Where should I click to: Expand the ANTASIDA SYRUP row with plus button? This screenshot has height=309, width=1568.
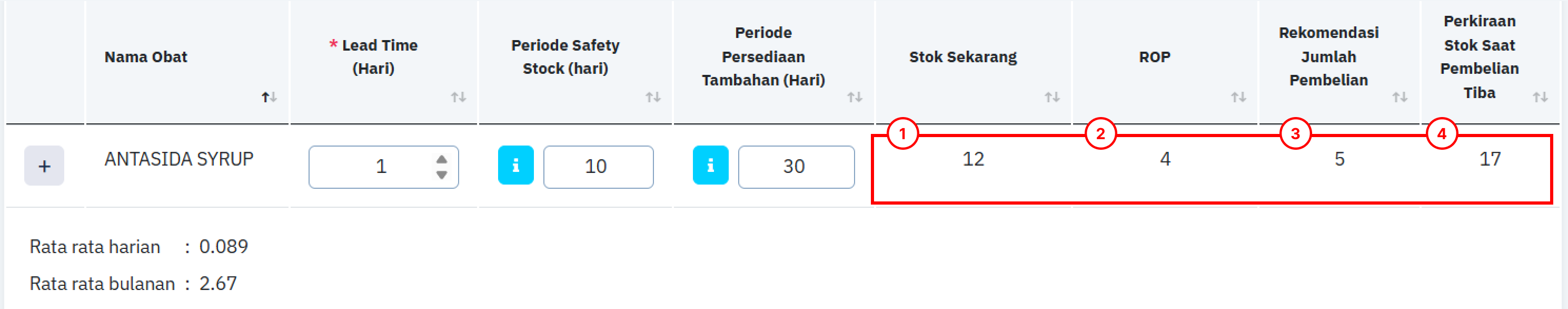44,166
